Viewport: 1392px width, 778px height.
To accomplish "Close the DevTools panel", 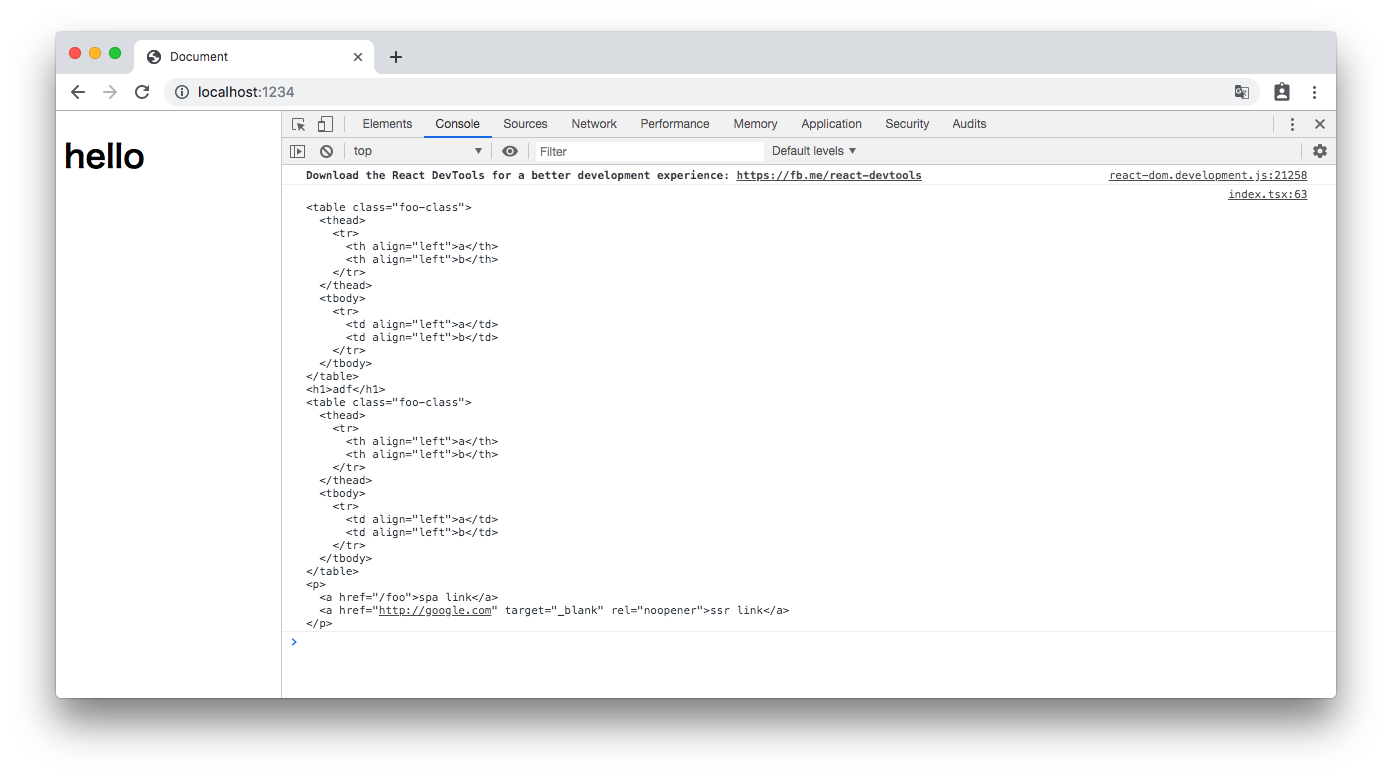I will 1320,124.
